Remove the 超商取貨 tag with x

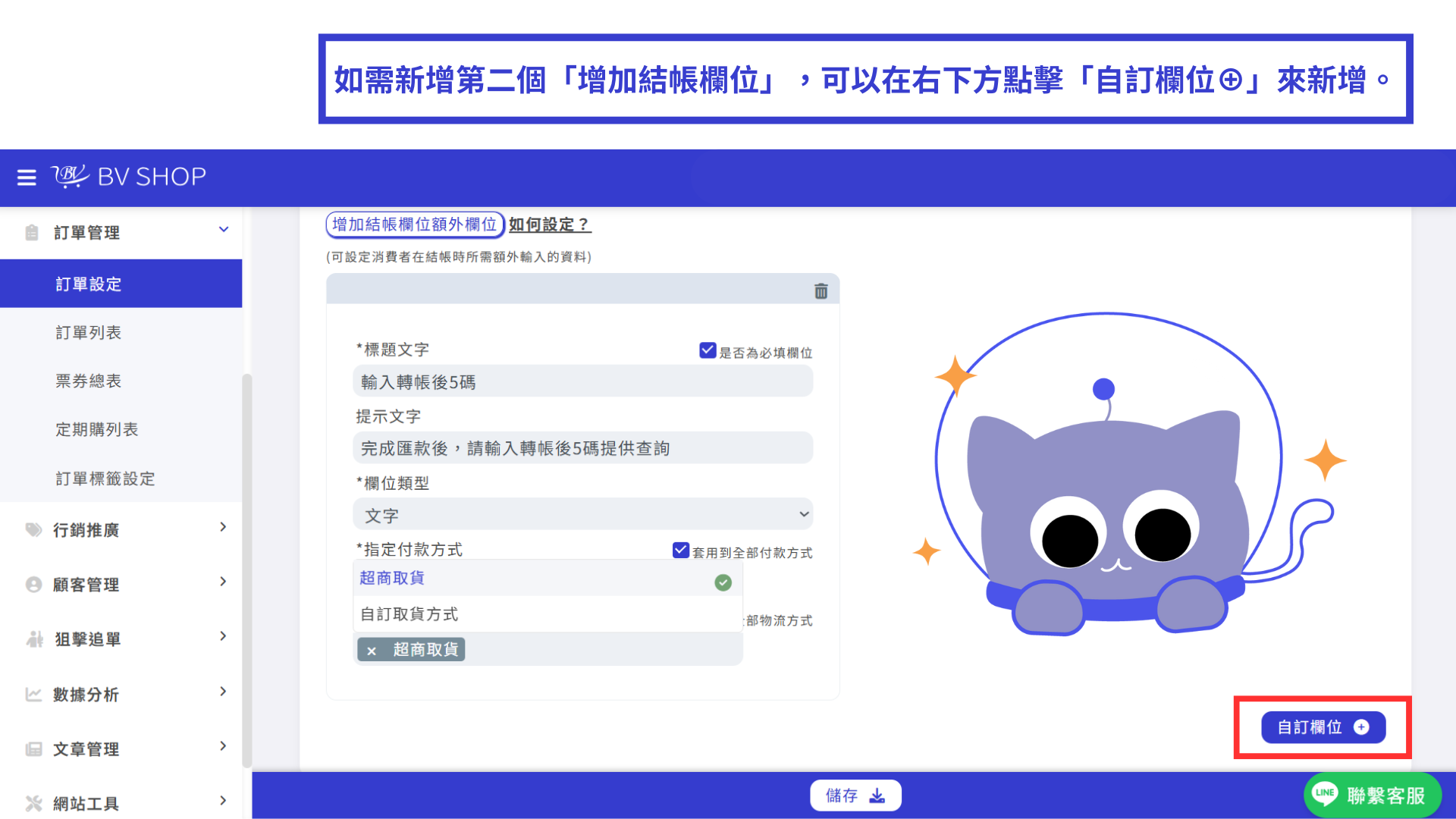click(x=372, y=651)
